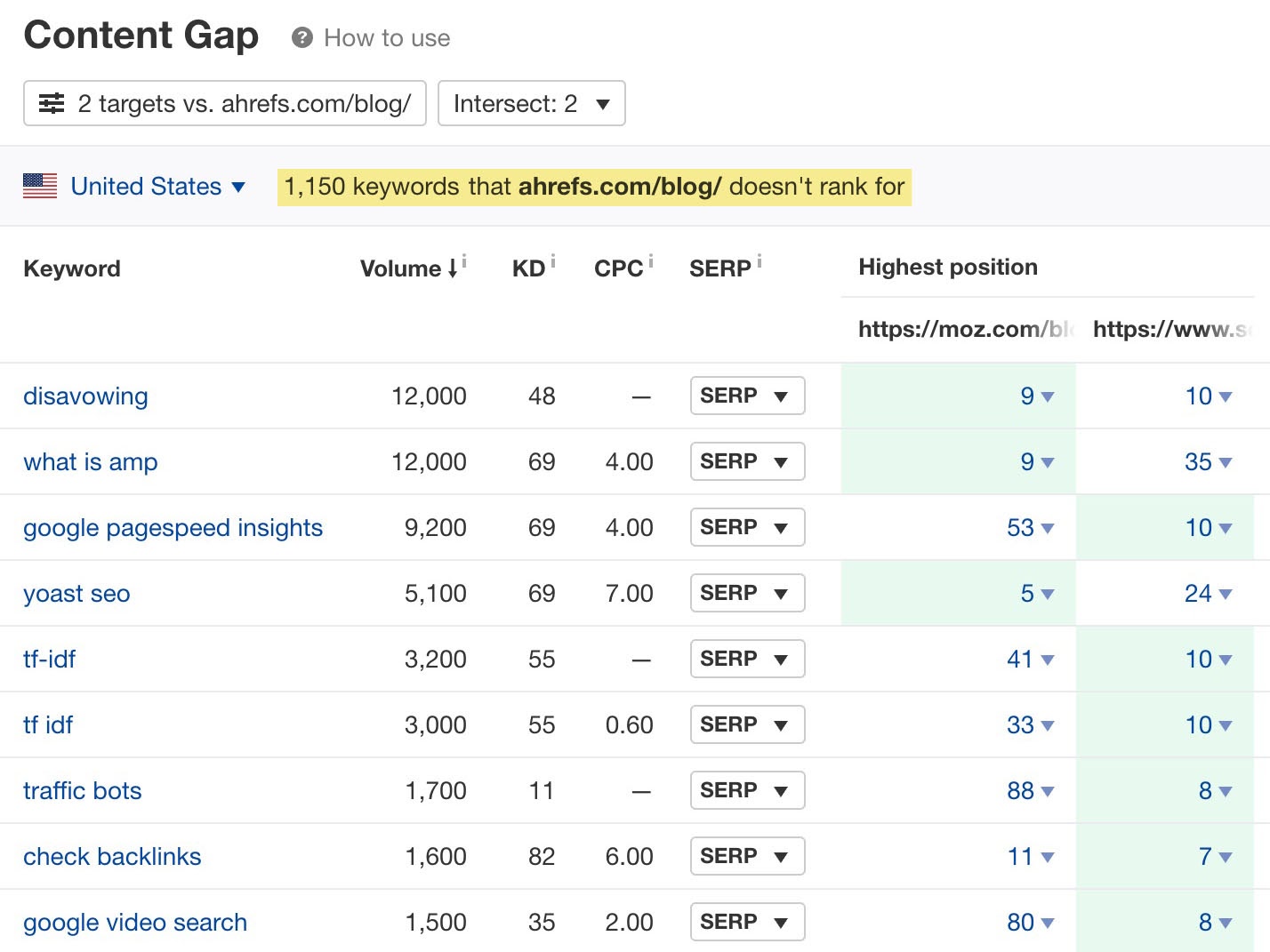Screen dimensions: 1270x952
Task: Click the info icon next to CPC
Action: click(x=653, y=259)
